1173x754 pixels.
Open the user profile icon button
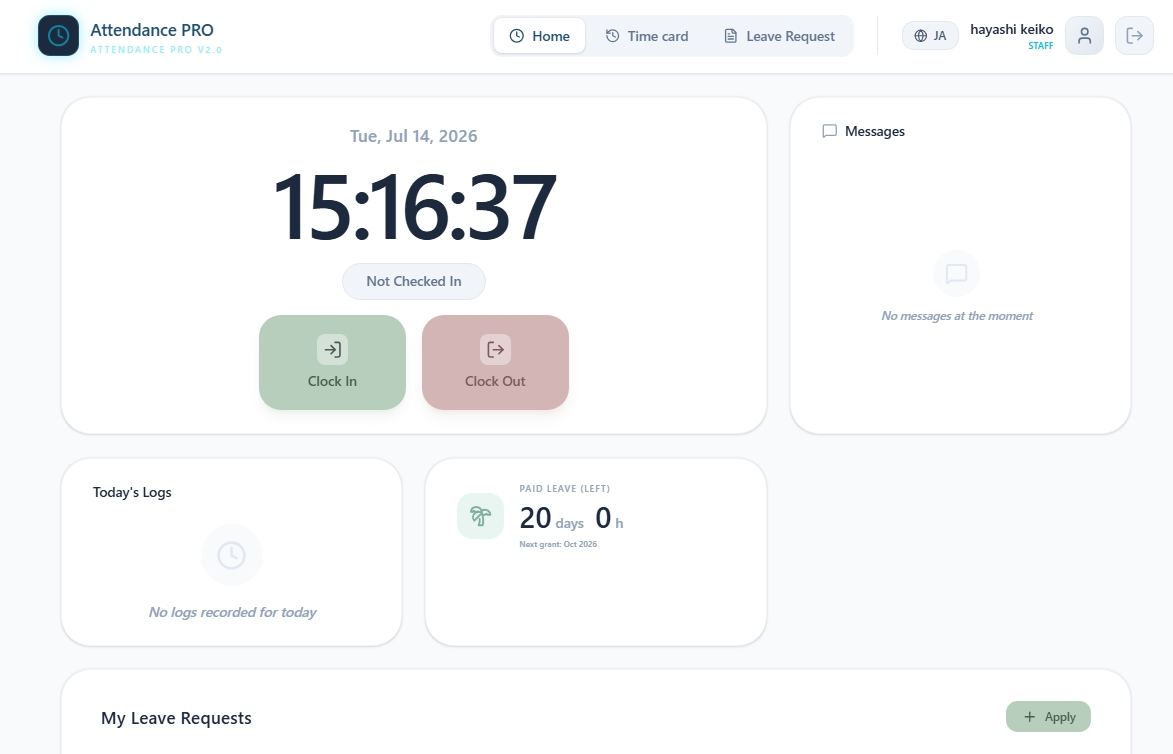point(1084,35)
